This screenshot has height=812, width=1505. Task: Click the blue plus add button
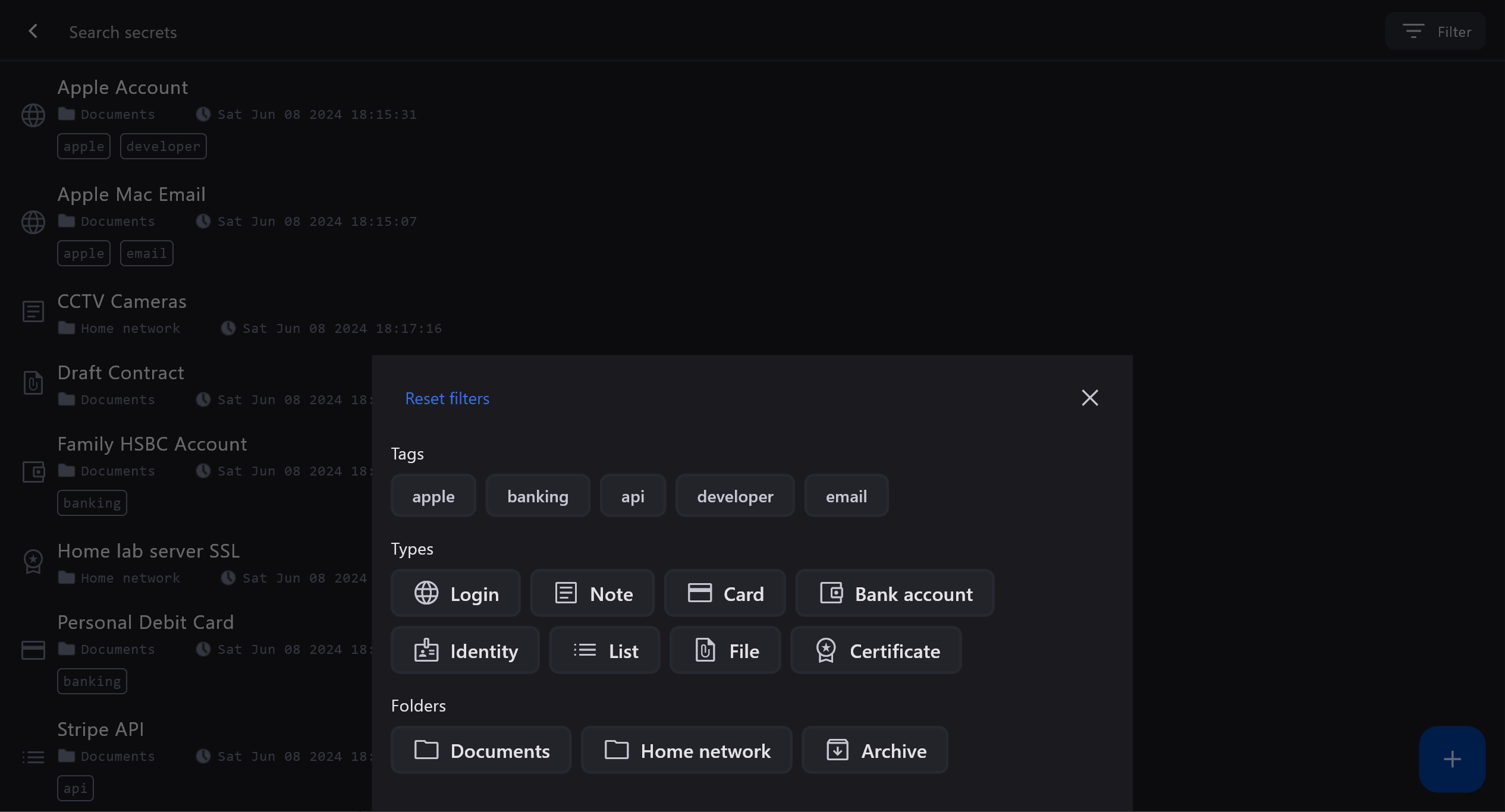click(1451, 759)
